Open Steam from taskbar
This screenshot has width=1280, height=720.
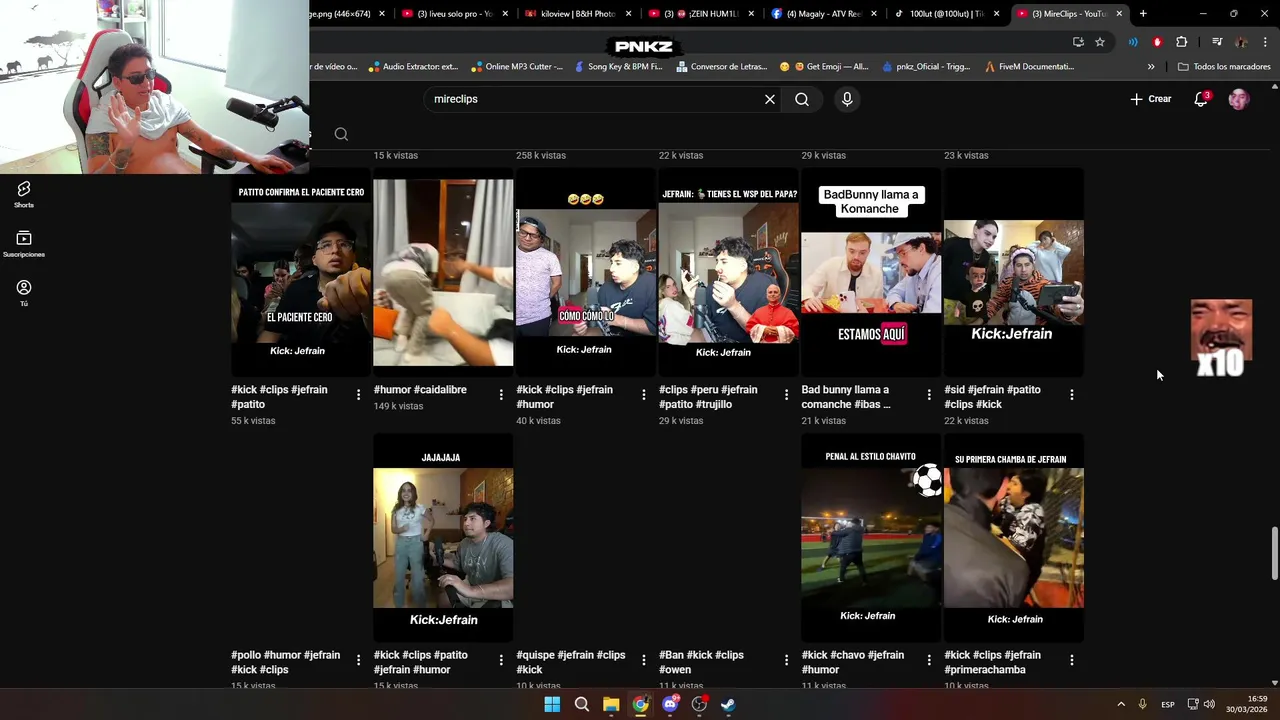(729, 704)
